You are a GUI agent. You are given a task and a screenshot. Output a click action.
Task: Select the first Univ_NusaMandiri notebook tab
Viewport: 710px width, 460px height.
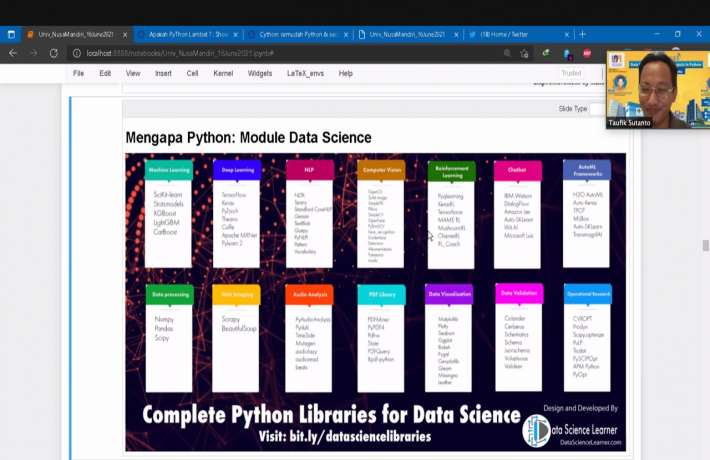click(x=77, y=34)
